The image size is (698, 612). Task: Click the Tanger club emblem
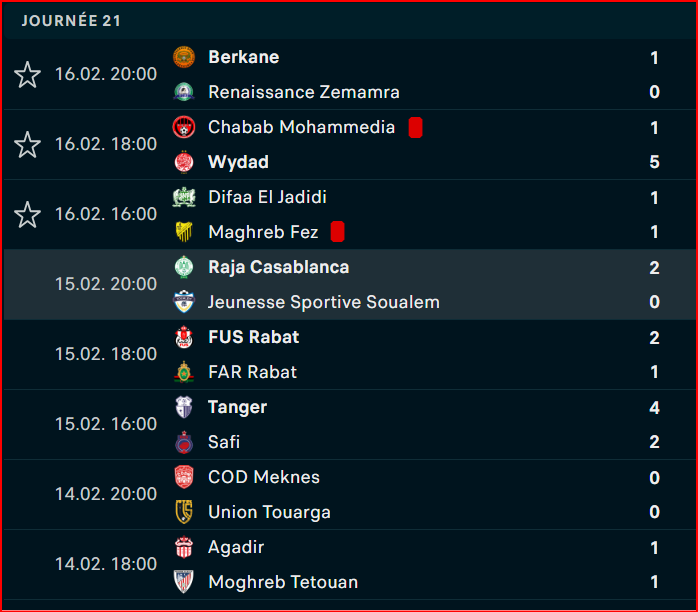pos(184,407)
